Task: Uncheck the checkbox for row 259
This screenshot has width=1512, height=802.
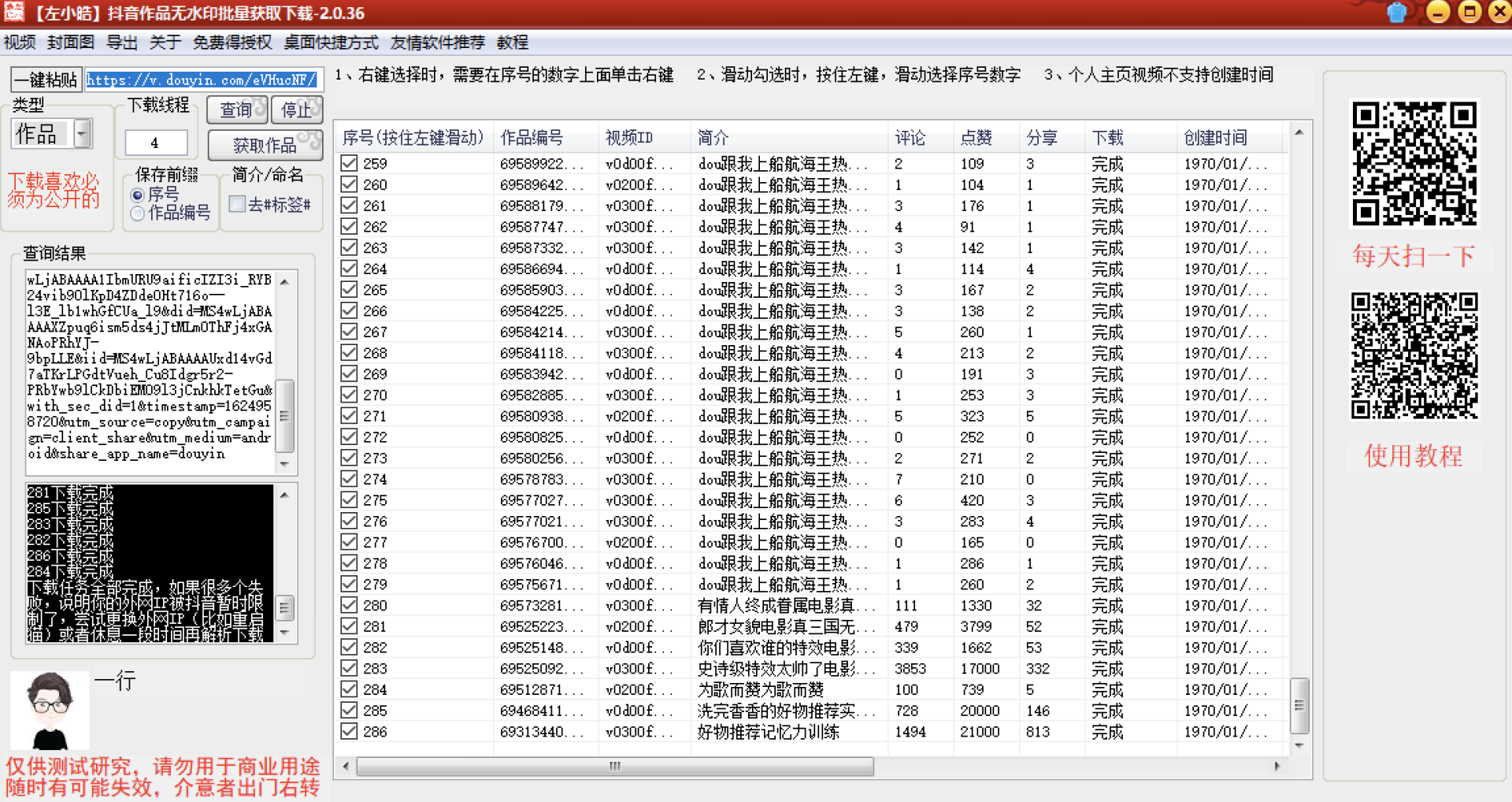Action: click(x=349, y=163)
